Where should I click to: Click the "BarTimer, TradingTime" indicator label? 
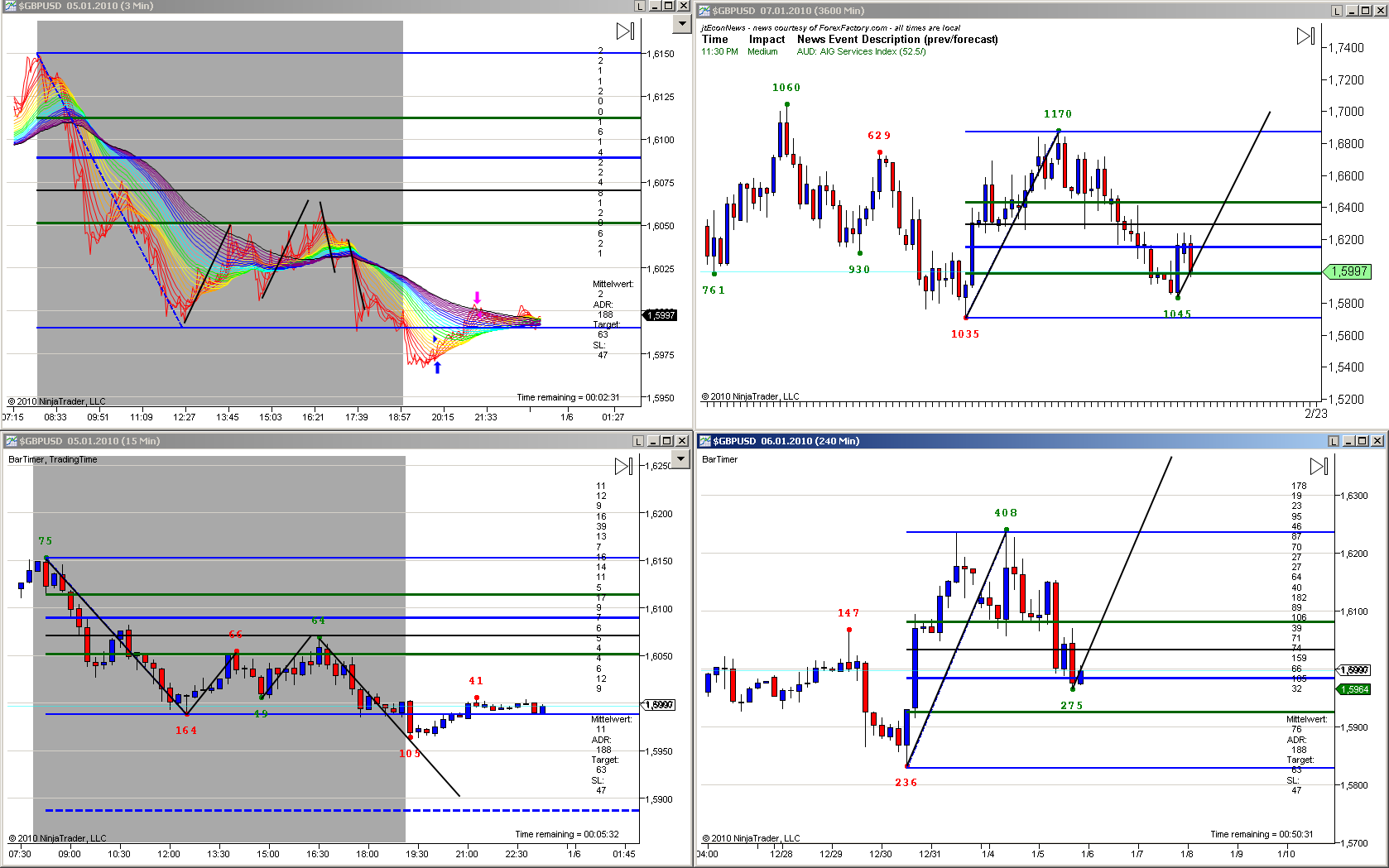(x=53, y=459)
